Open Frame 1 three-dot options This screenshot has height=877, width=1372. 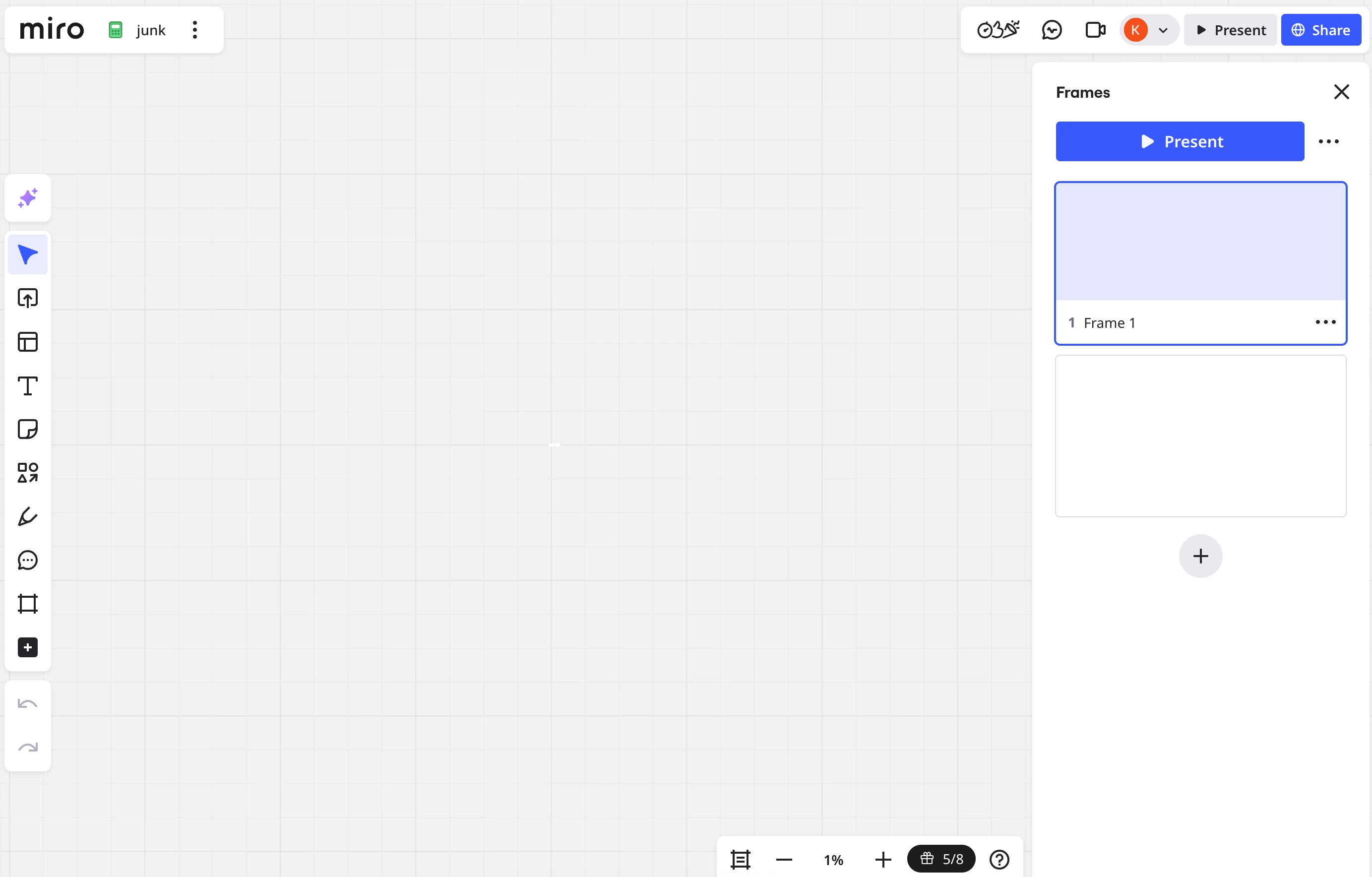1326,322
